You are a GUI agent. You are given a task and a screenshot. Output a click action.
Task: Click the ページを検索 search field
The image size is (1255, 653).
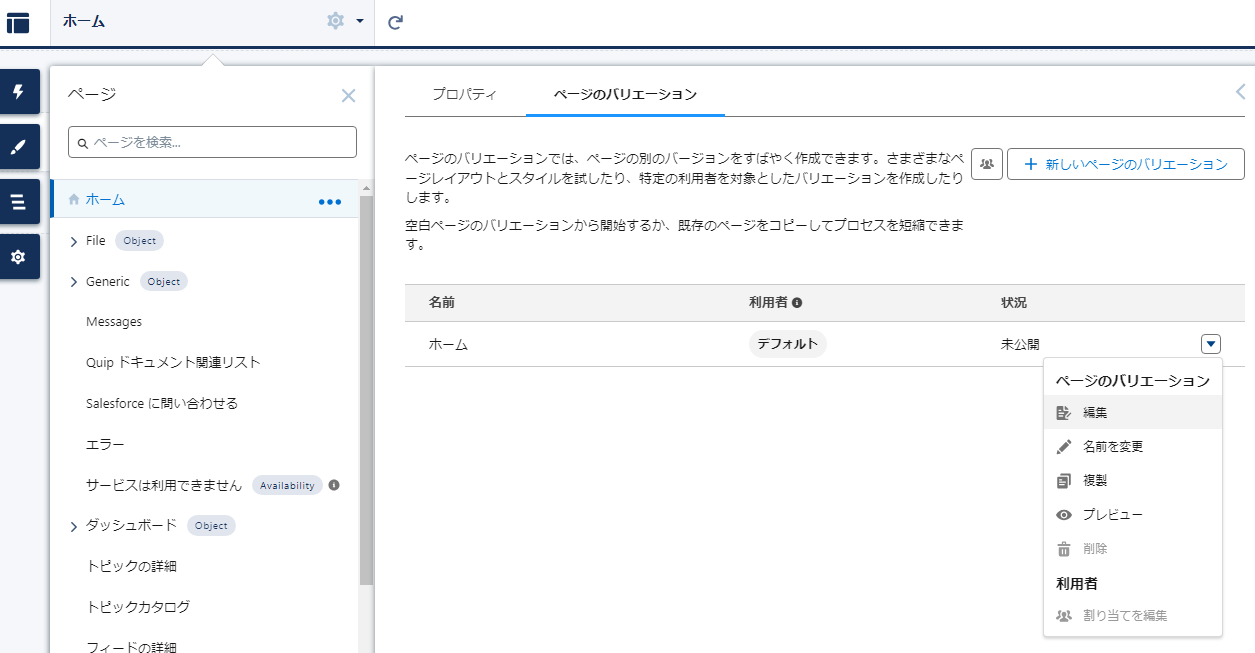click(212, 142)
